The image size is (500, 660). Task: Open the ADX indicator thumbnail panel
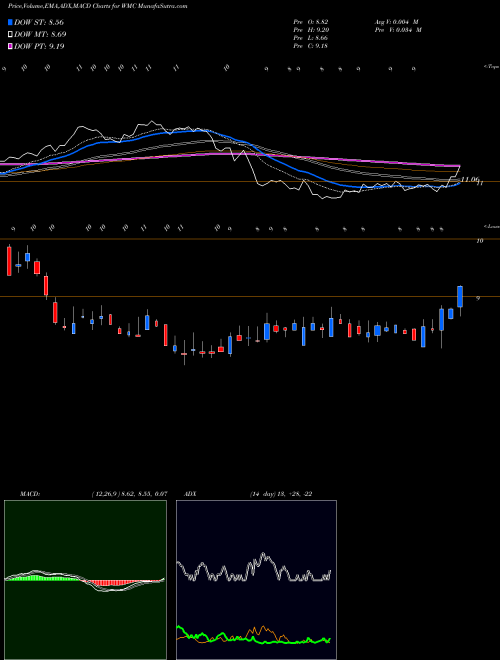256,580
